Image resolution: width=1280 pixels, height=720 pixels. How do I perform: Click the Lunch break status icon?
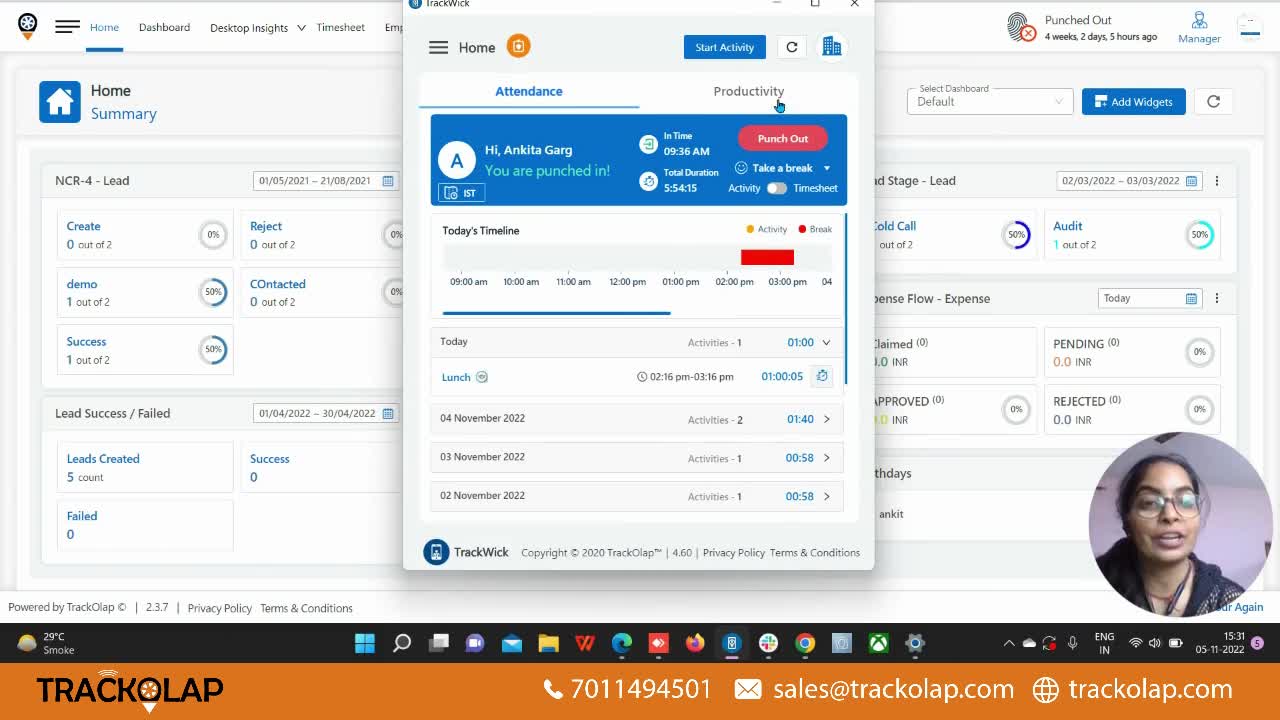coord(482,377)
